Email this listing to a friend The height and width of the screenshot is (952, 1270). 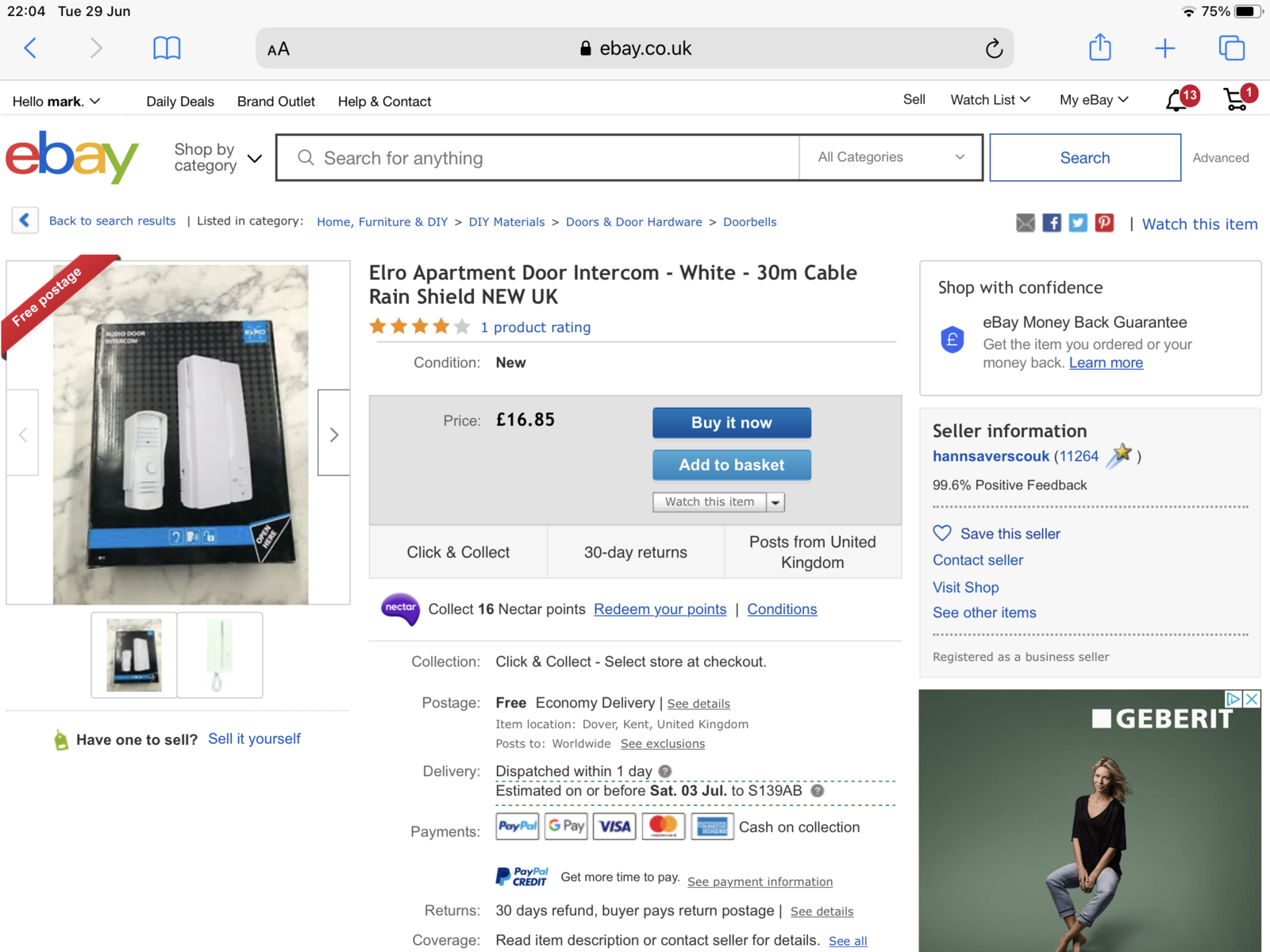1026,223
